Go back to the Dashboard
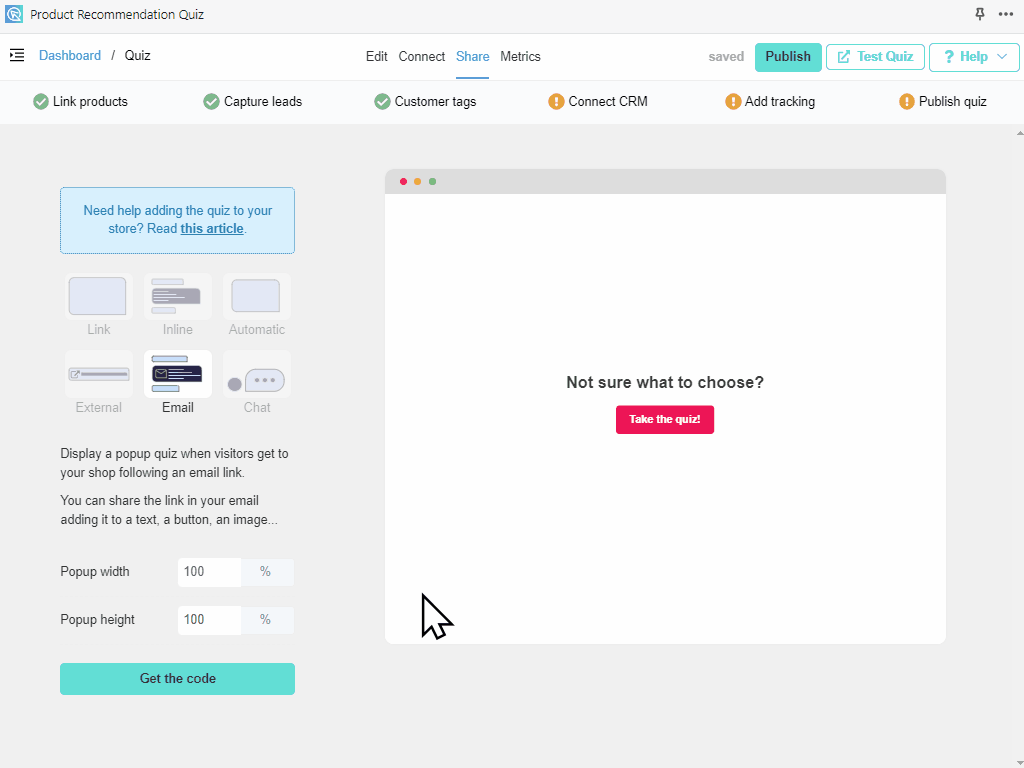 tap(70, 56)
